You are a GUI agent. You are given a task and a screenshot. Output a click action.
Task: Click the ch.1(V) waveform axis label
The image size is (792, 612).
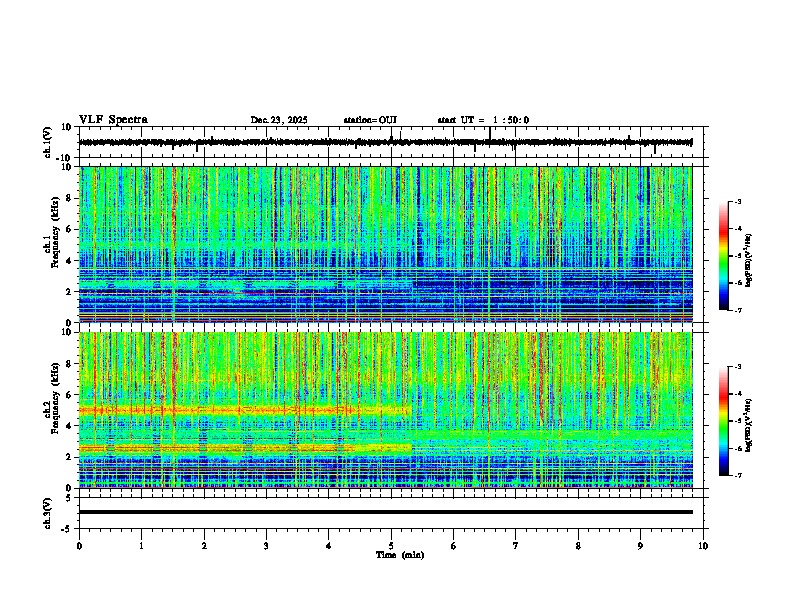point(48,142)
